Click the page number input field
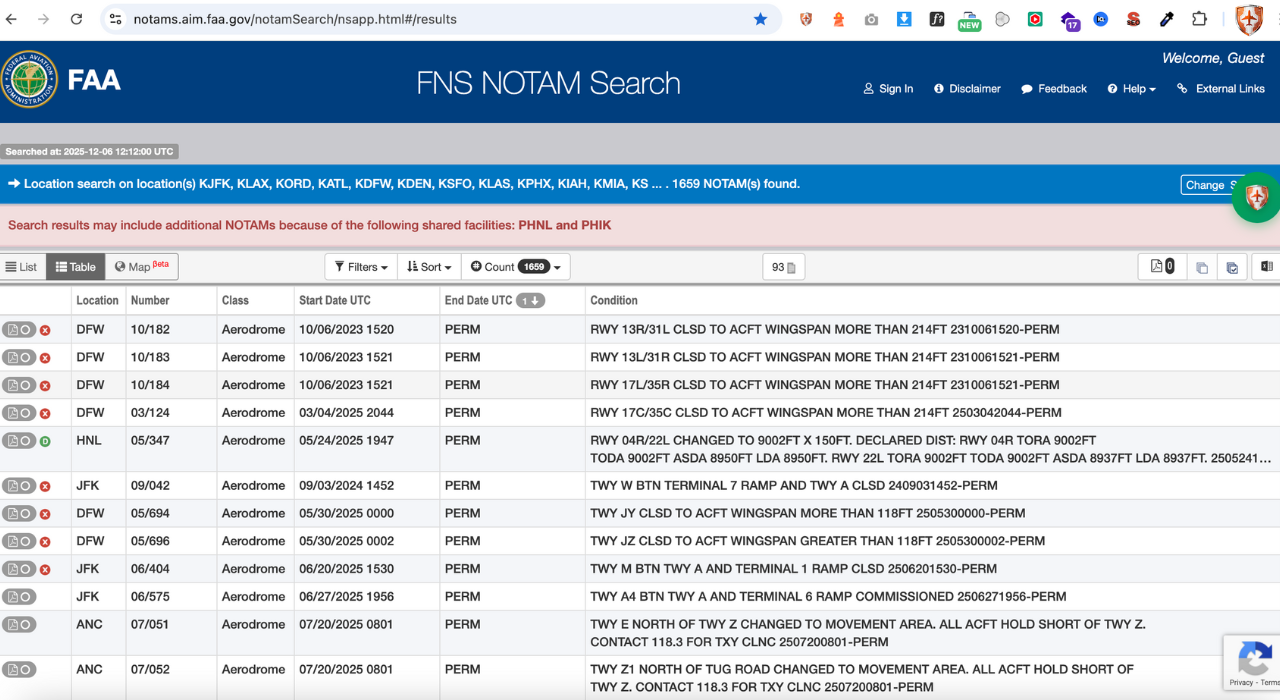 [783, 266]
